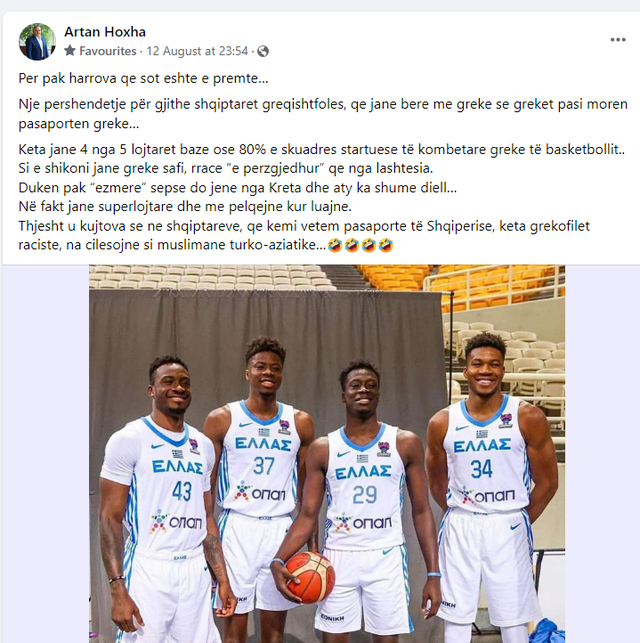Click the ΟΠΑΠ sponsor logo on jersey 43
Screen dimensions: 640x643
tap(176, 522)
